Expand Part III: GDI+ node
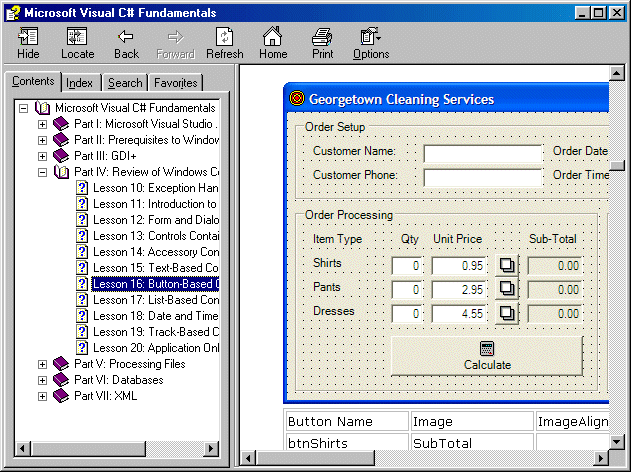Viewport: 631px width, 472px height. 42,156
